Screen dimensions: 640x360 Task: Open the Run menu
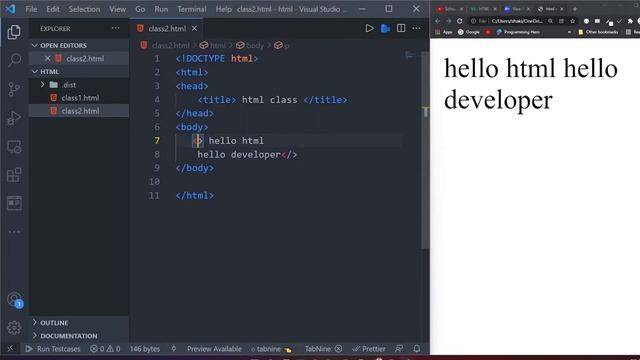[x=161, y=9]
